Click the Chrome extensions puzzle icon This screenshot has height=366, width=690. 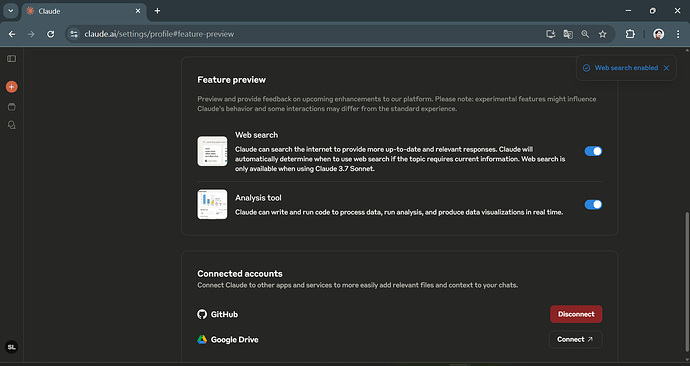click(x=630, y=34)
